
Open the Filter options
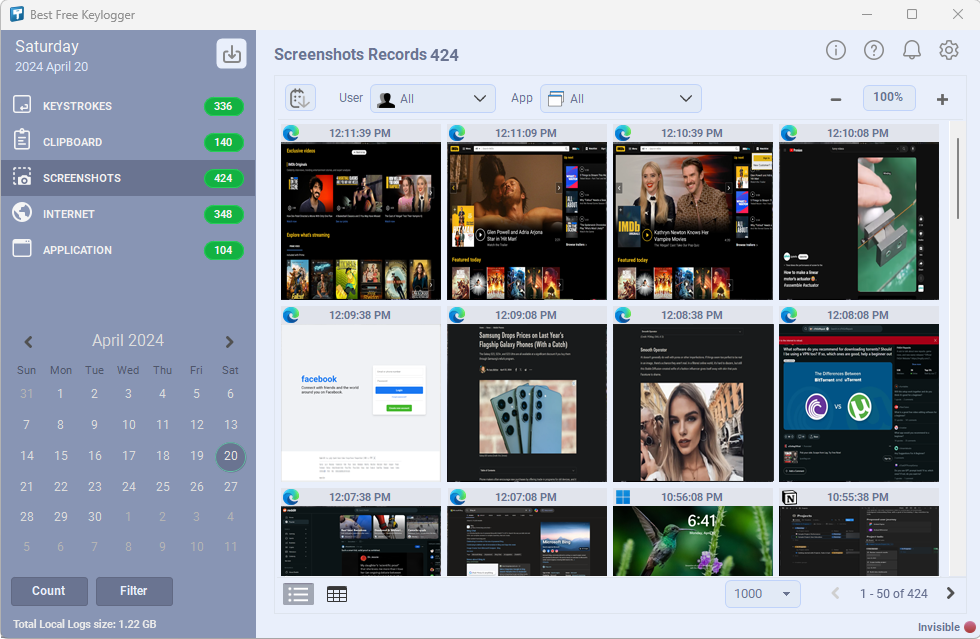coord(134,591)
